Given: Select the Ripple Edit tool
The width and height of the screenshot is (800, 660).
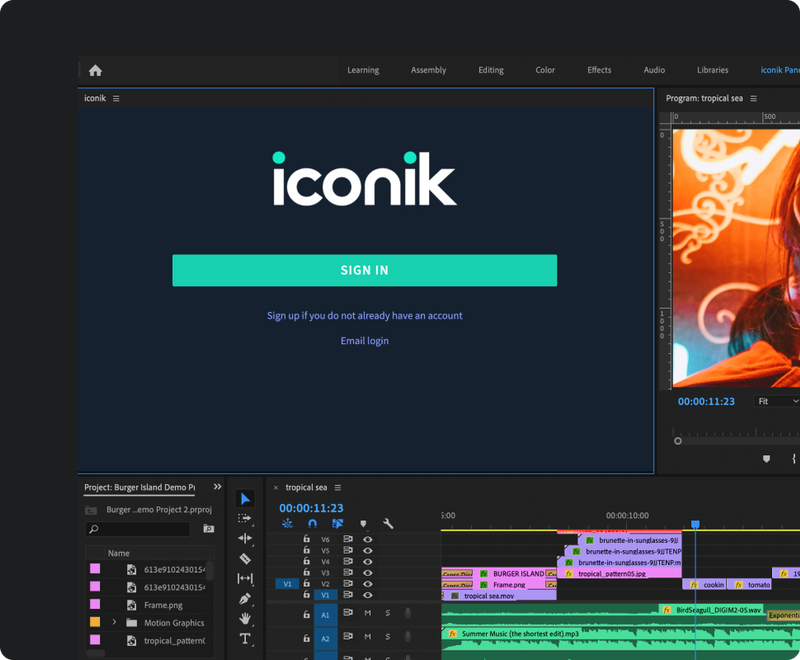Looking at the screenshot, I should click(x=244, y=538).
